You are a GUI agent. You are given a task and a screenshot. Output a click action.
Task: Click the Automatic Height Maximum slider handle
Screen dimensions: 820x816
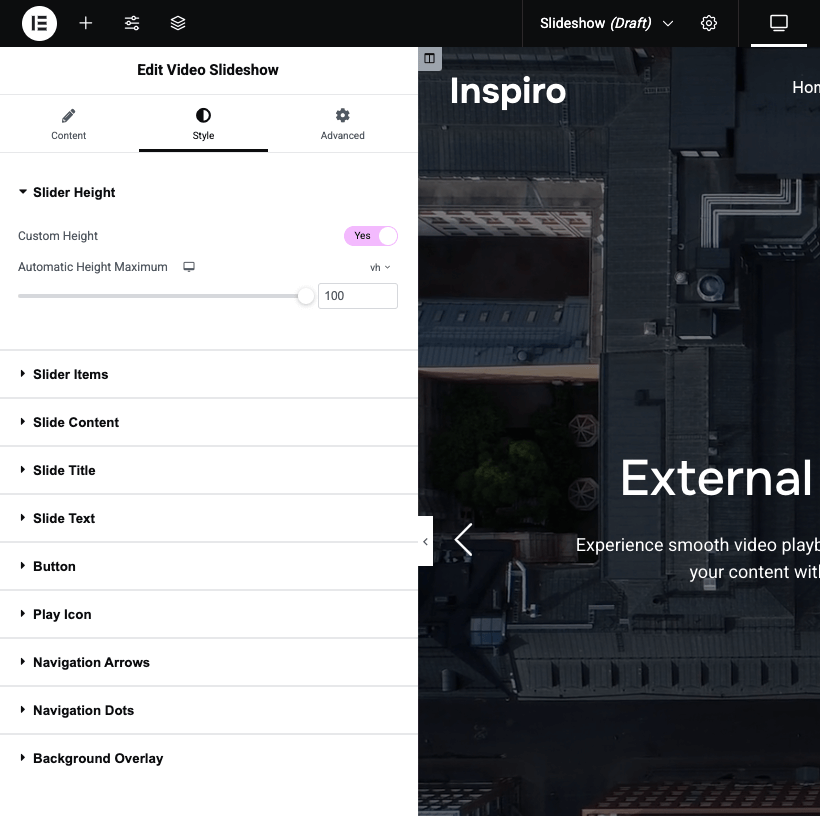pos(306,296)
